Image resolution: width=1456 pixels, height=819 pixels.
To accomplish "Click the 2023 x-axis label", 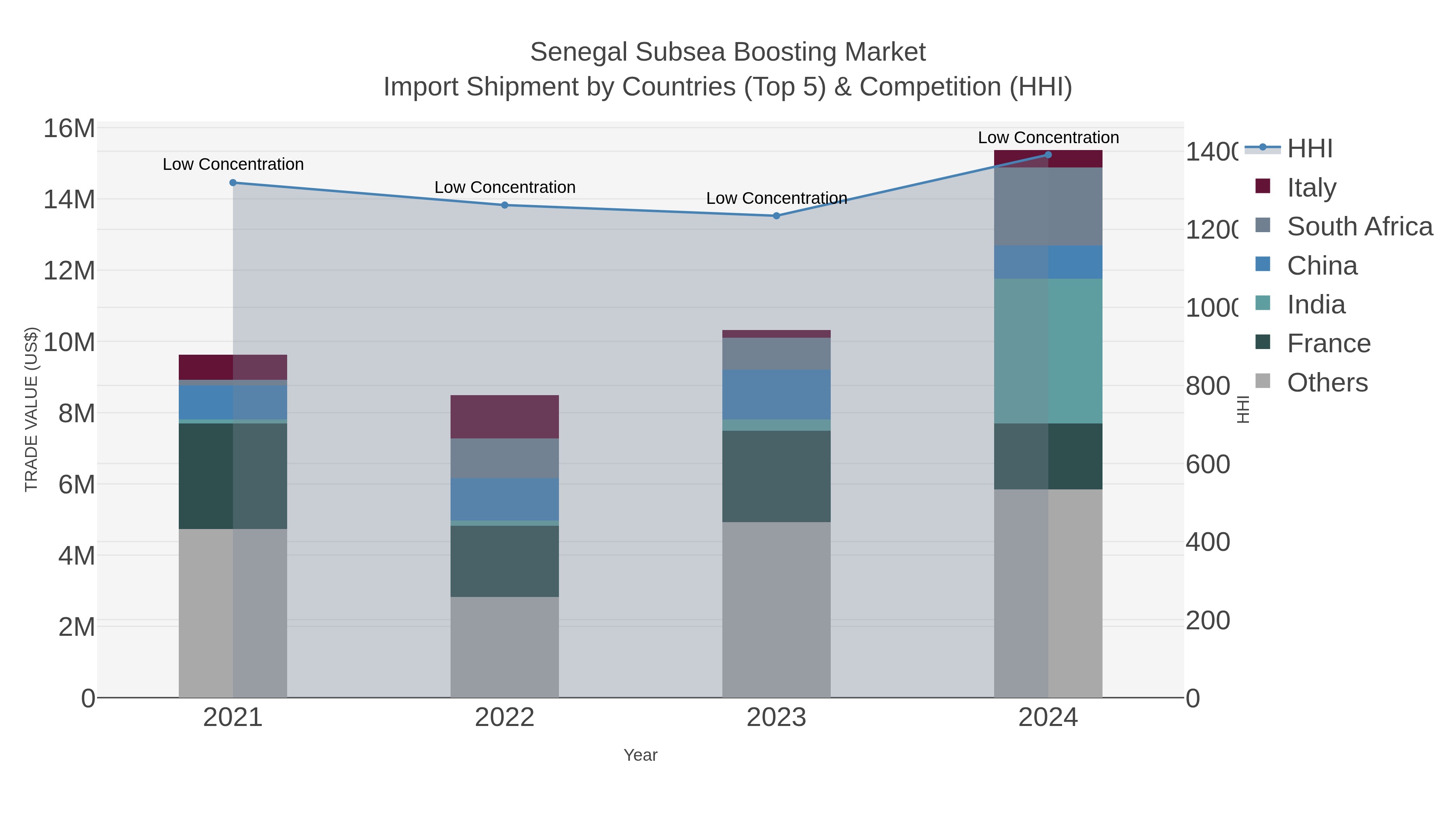I will point(777,718).
